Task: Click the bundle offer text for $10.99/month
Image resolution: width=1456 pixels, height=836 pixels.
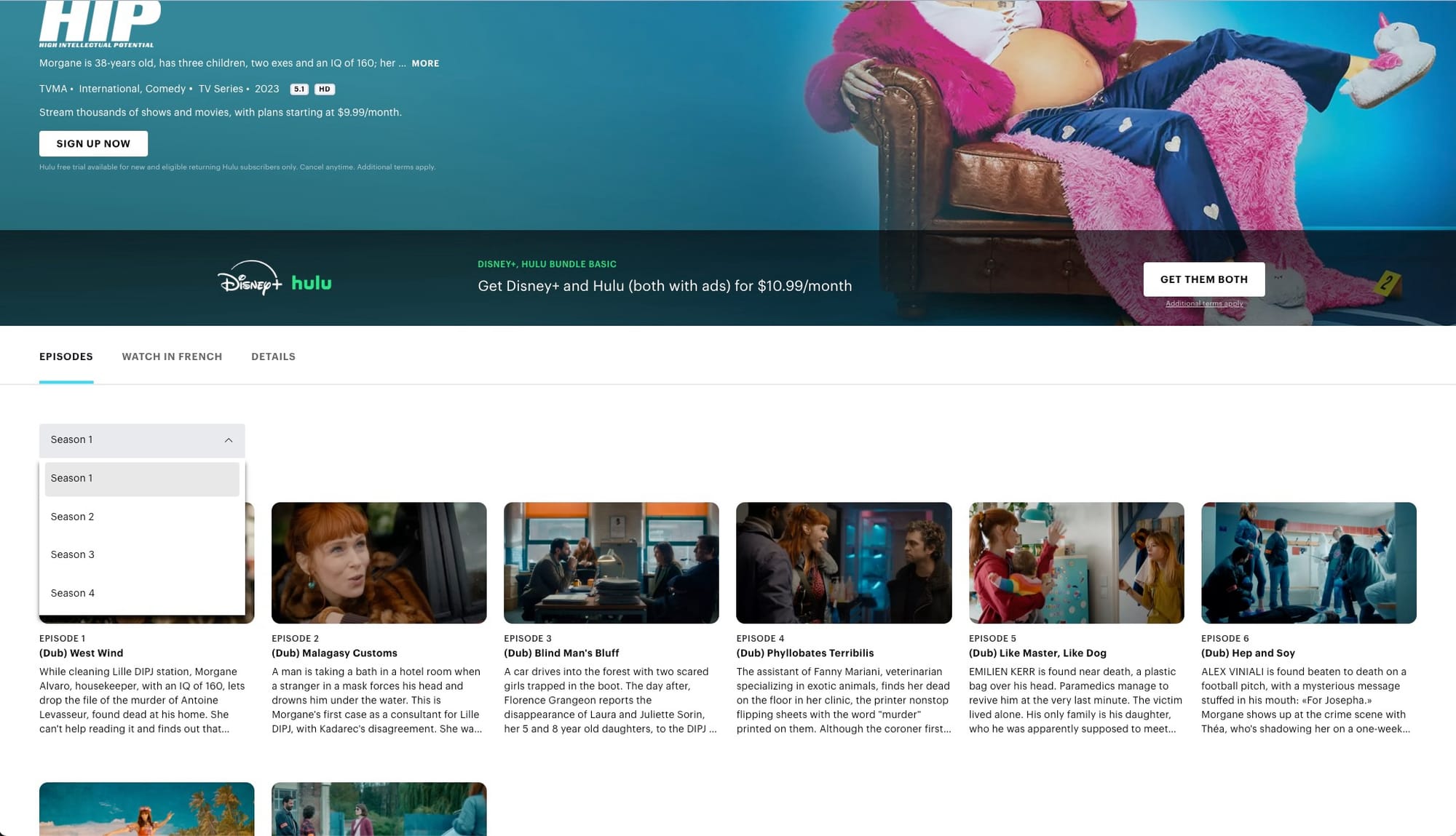Action: coord(665,286)
